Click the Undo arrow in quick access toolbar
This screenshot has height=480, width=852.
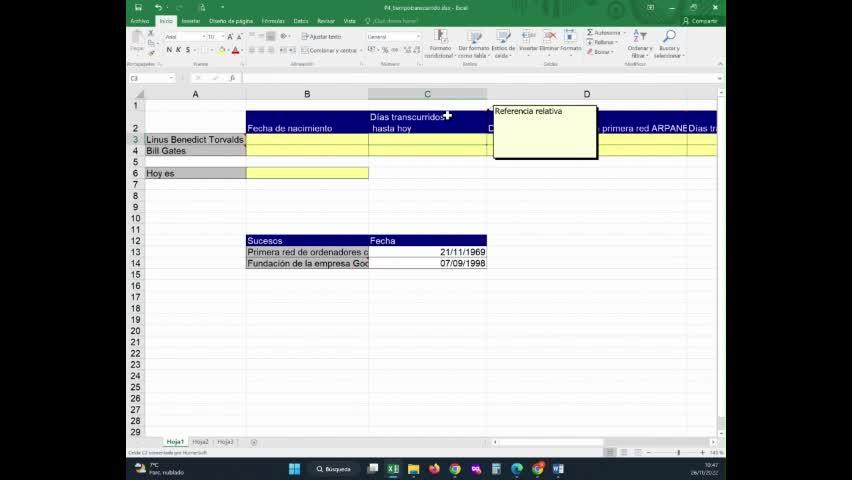click(158, 7)
